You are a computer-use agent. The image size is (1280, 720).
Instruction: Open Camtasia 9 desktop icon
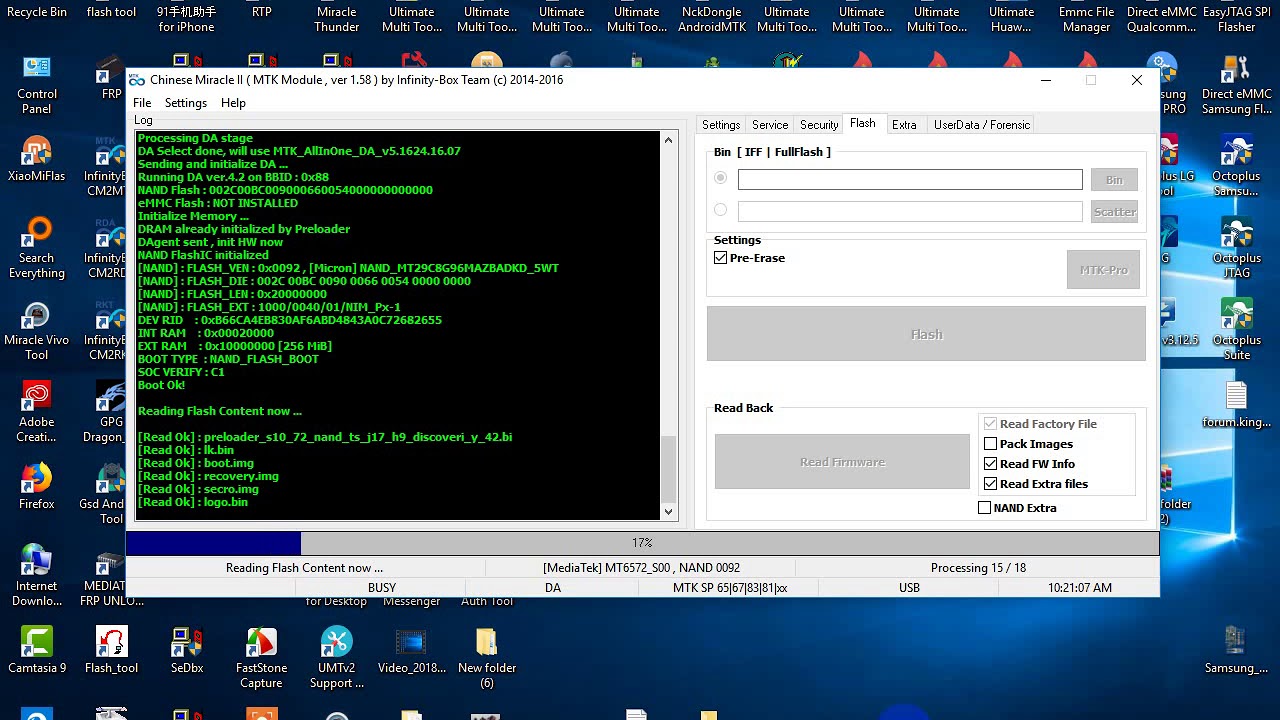37,650
